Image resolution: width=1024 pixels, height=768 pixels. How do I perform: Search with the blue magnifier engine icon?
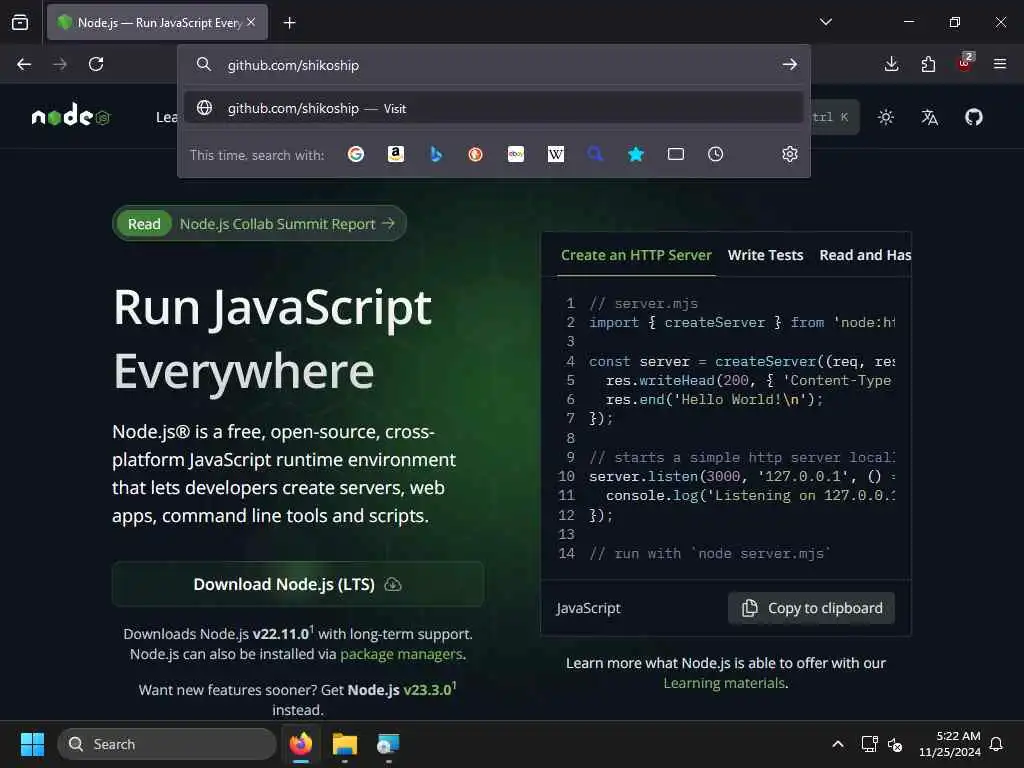595,154
